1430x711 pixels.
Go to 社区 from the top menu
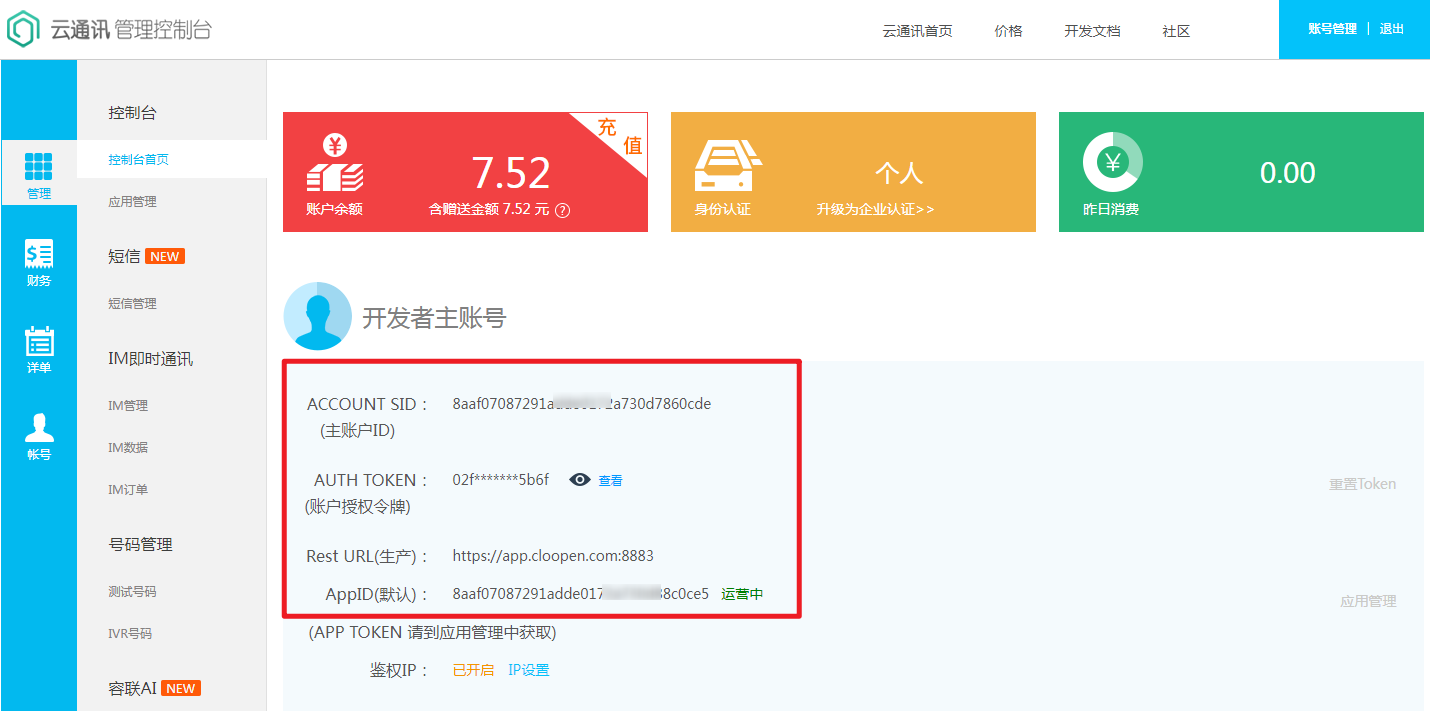[x=1175, y=31]
